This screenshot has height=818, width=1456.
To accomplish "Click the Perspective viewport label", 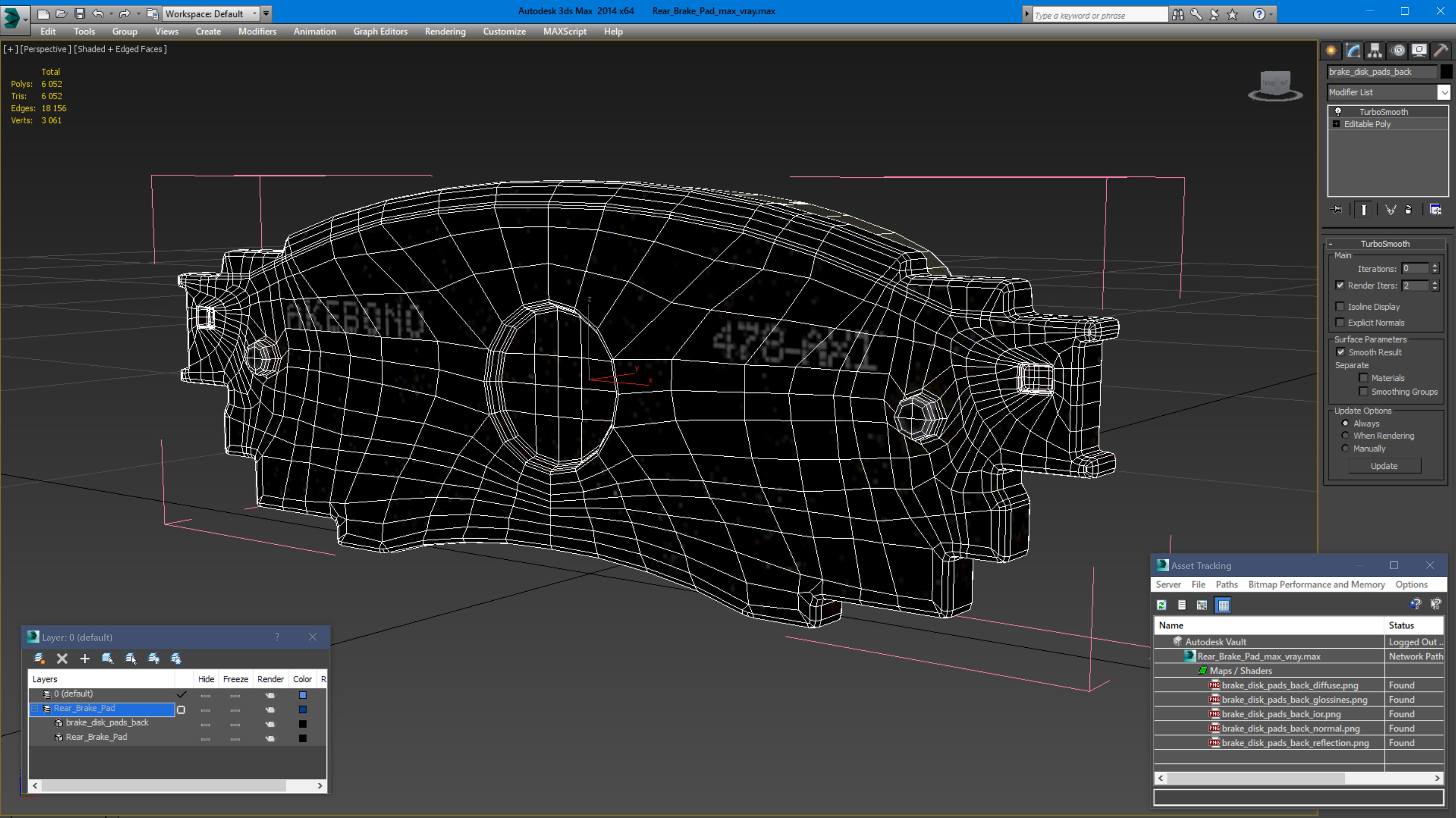I will [x=45, y=49].
